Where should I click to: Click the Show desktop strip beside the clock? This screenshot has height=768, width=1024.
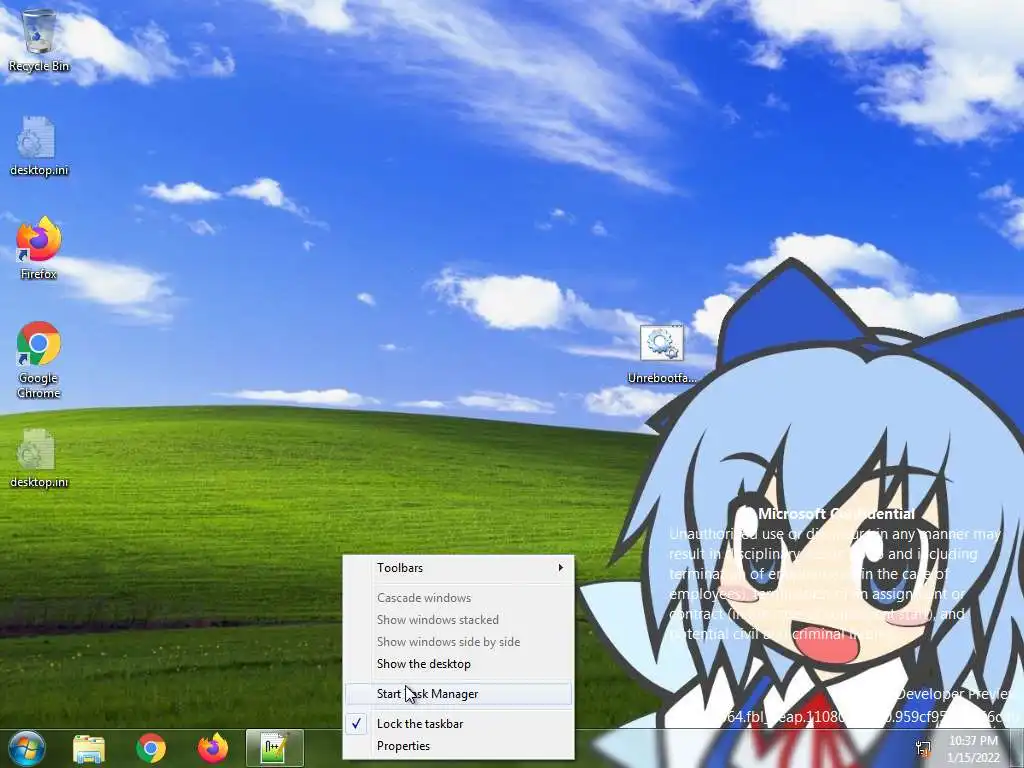tap(1017, 748)
